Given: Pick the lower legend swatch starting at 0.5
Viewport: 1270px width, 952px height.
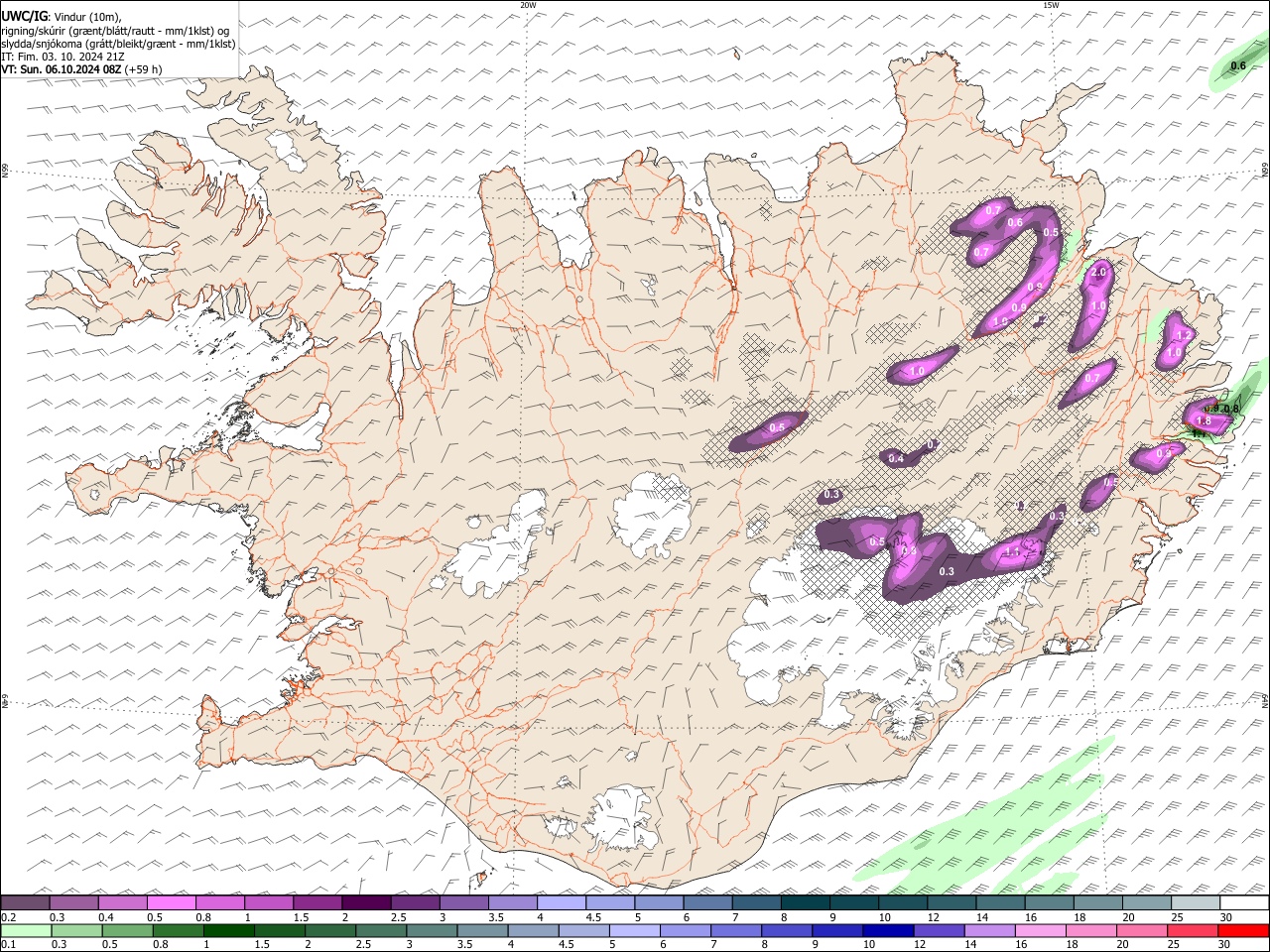Looking at the screenshot, I should tap(128, 930).
